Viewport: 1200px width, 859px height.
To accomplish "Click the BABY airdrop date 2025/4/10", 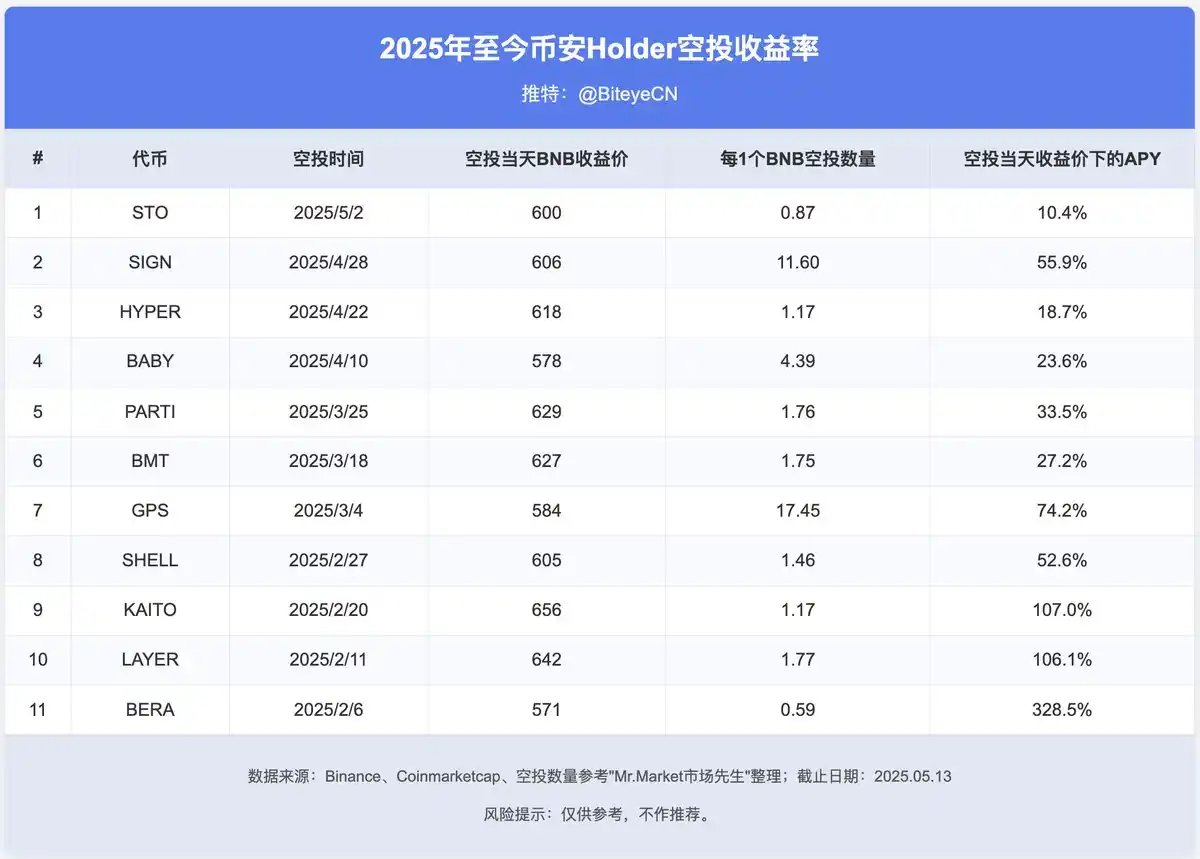I will (328, 362).
